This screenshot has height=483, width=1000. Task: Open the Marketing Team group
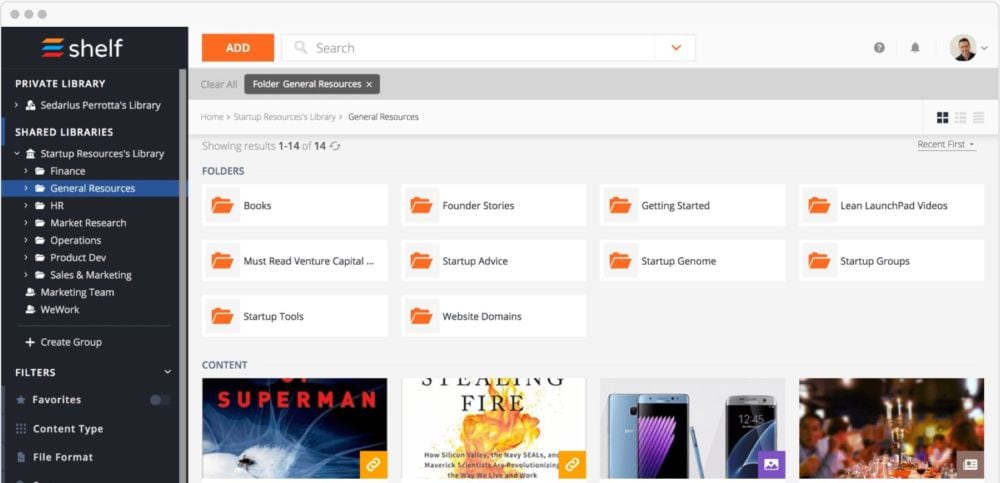(x=77, y=292)
